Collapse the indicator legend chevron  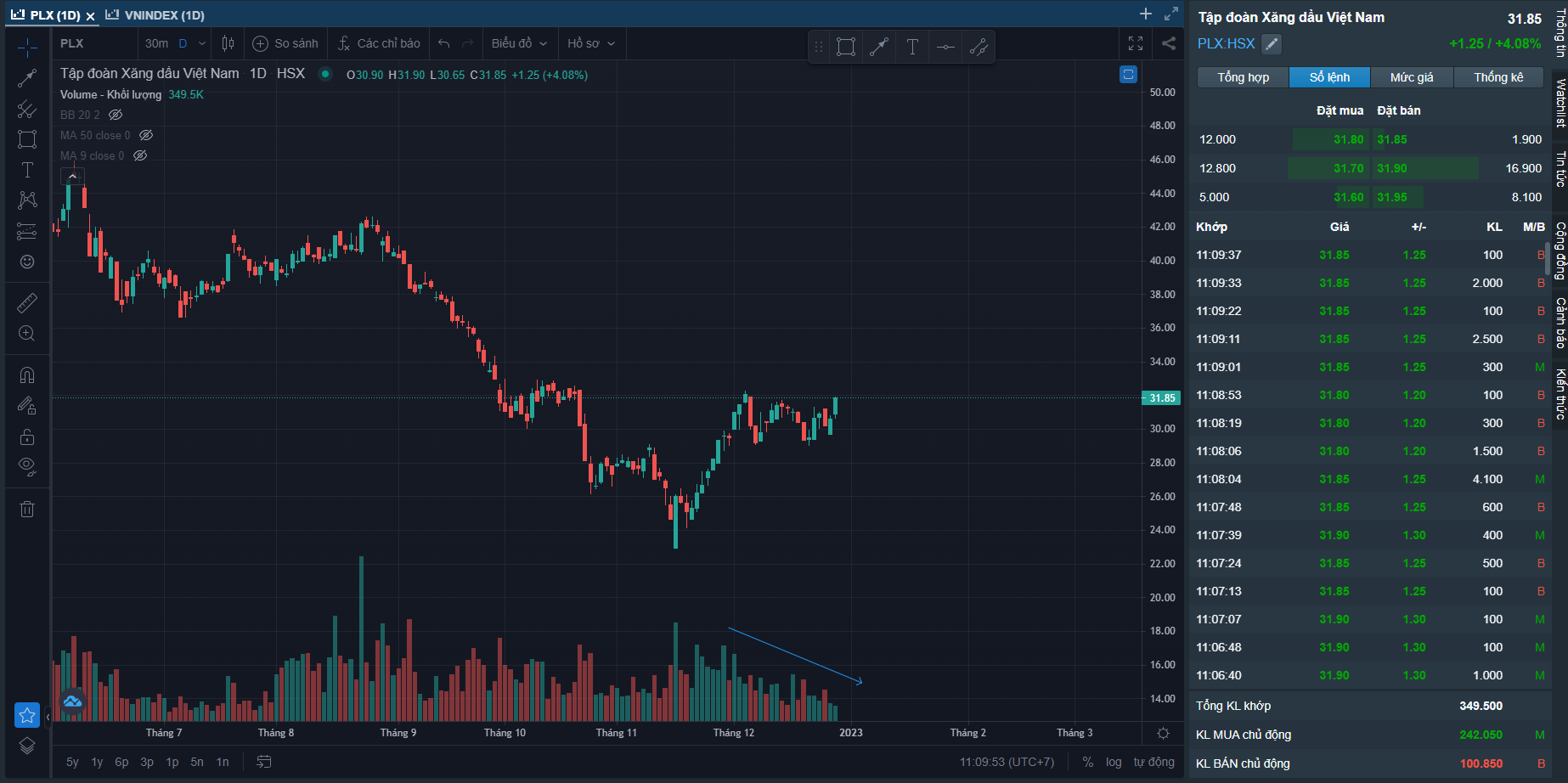coord(72,176)
